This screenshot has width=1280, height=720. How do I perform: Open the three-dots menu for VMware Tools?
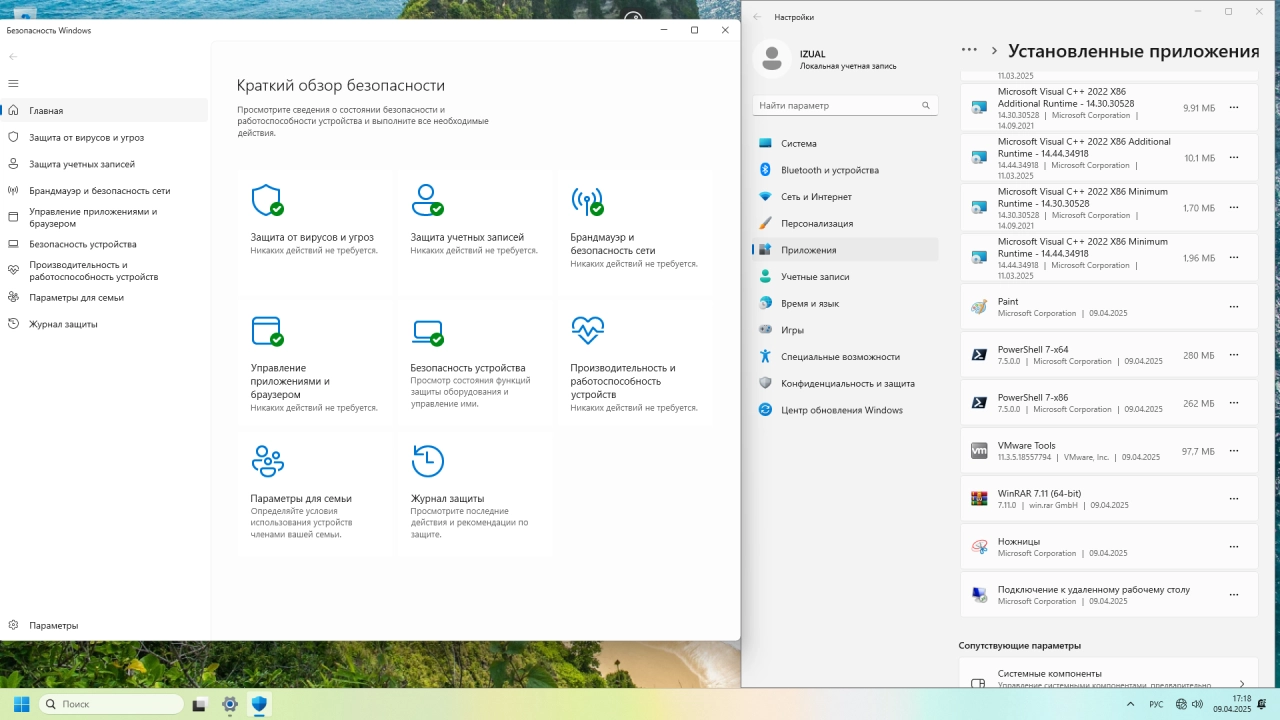point(1234,451)
